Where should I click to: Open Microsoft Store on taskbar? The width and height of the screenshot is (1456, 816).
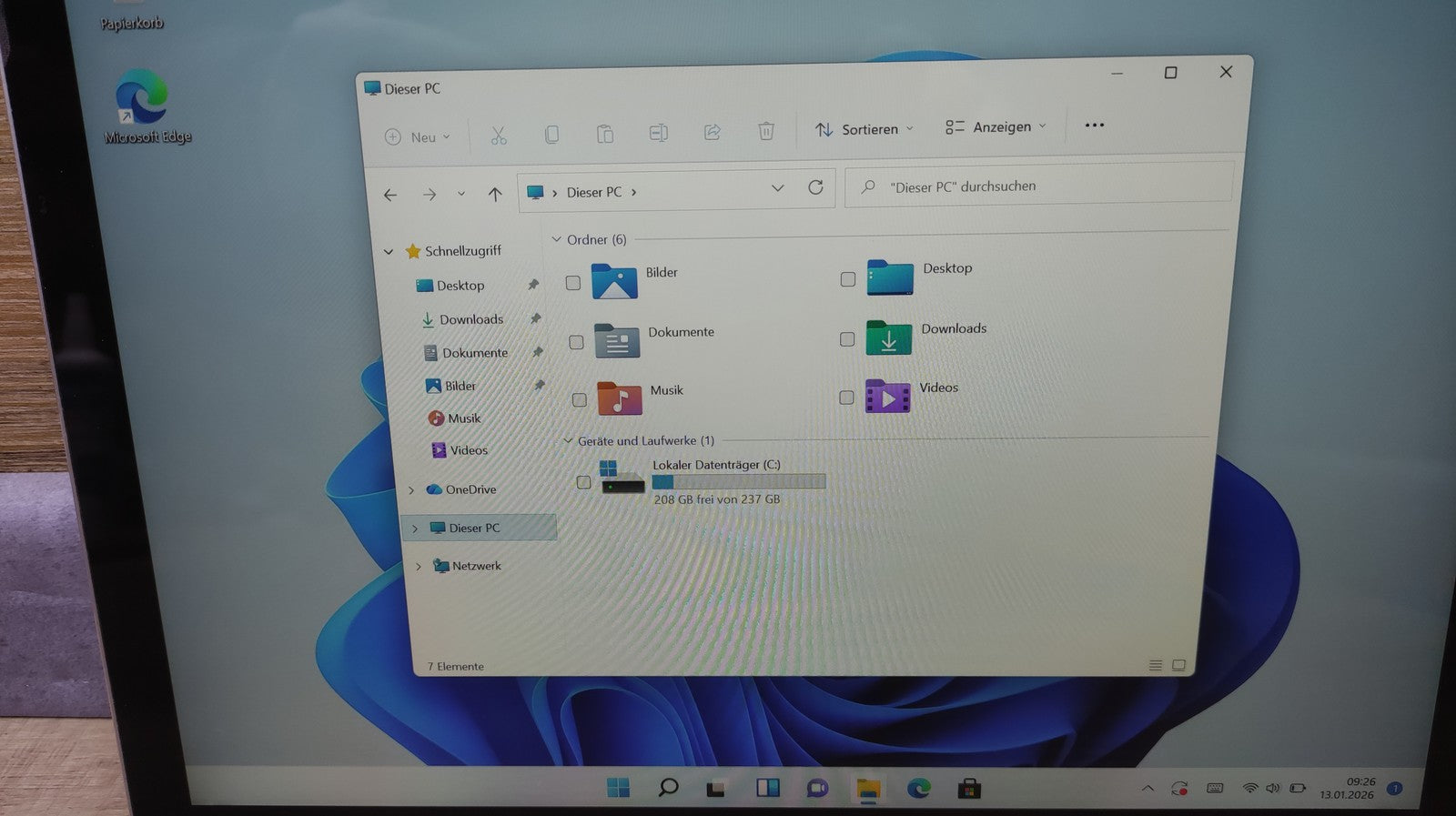coord(969,788)
